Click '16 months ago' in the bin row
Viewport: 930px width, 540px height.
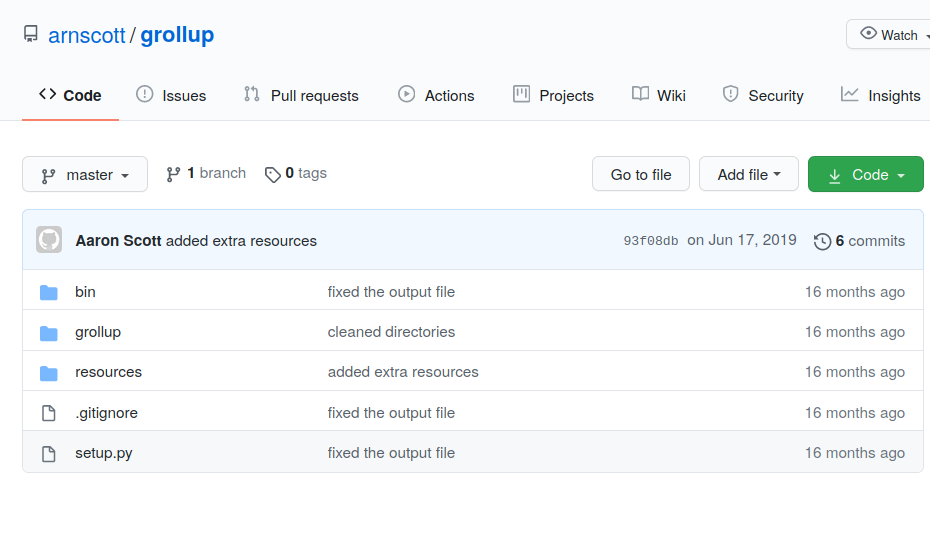855,292
